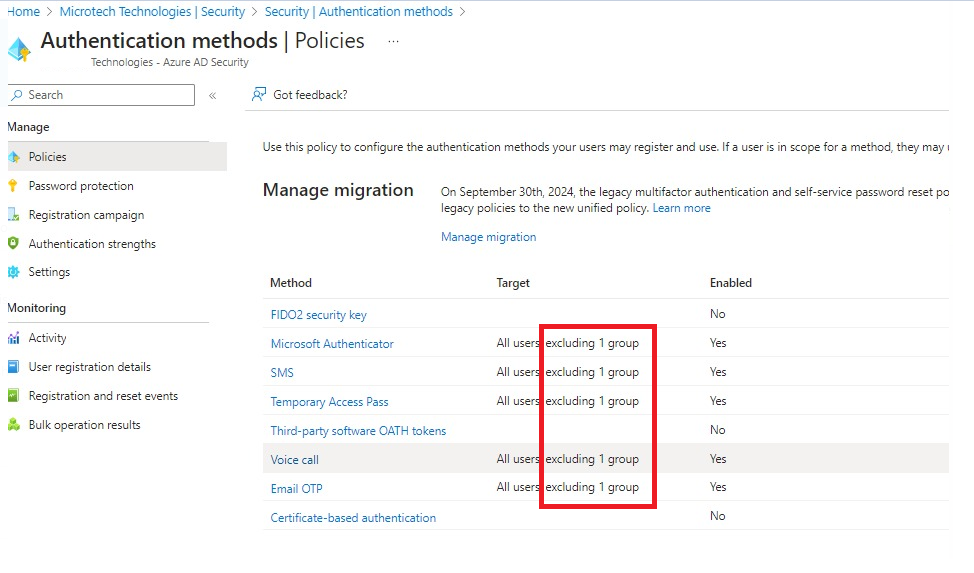Click the Got feedback person icon
974x573 pixels.
pos(258,94)
